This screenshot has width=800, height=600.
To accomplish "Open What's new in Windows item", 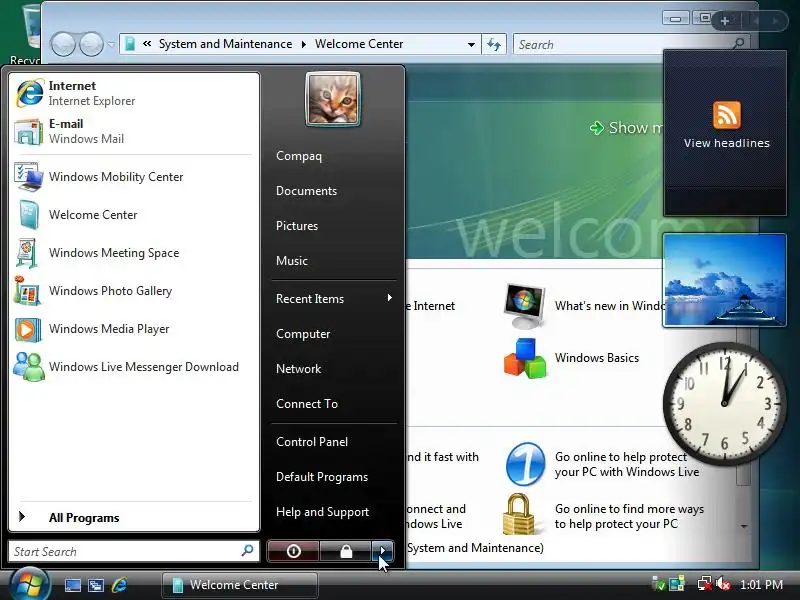I will [582, 306].
